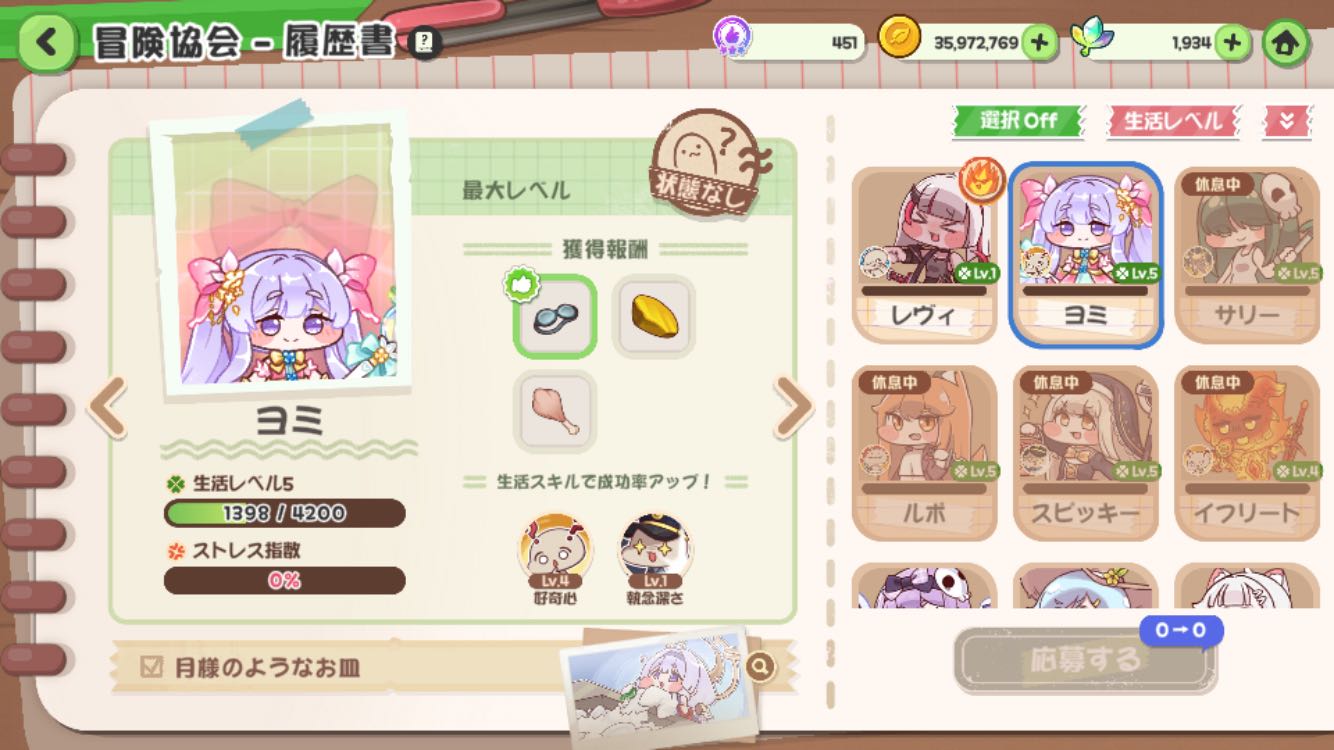The height and width of the screenshot is (750, 1334).
Task: Select the レヴィ character card
Action: tap(925, 255)
